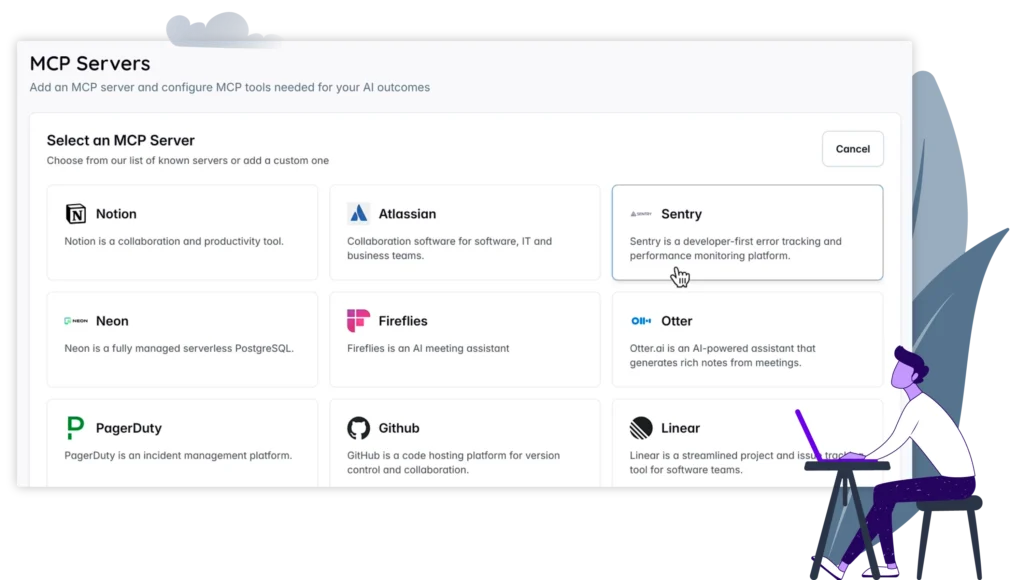This screenshot has width=1024, height=580.
Task: Click the Github logo icon
Action: [x=359, y=427]
